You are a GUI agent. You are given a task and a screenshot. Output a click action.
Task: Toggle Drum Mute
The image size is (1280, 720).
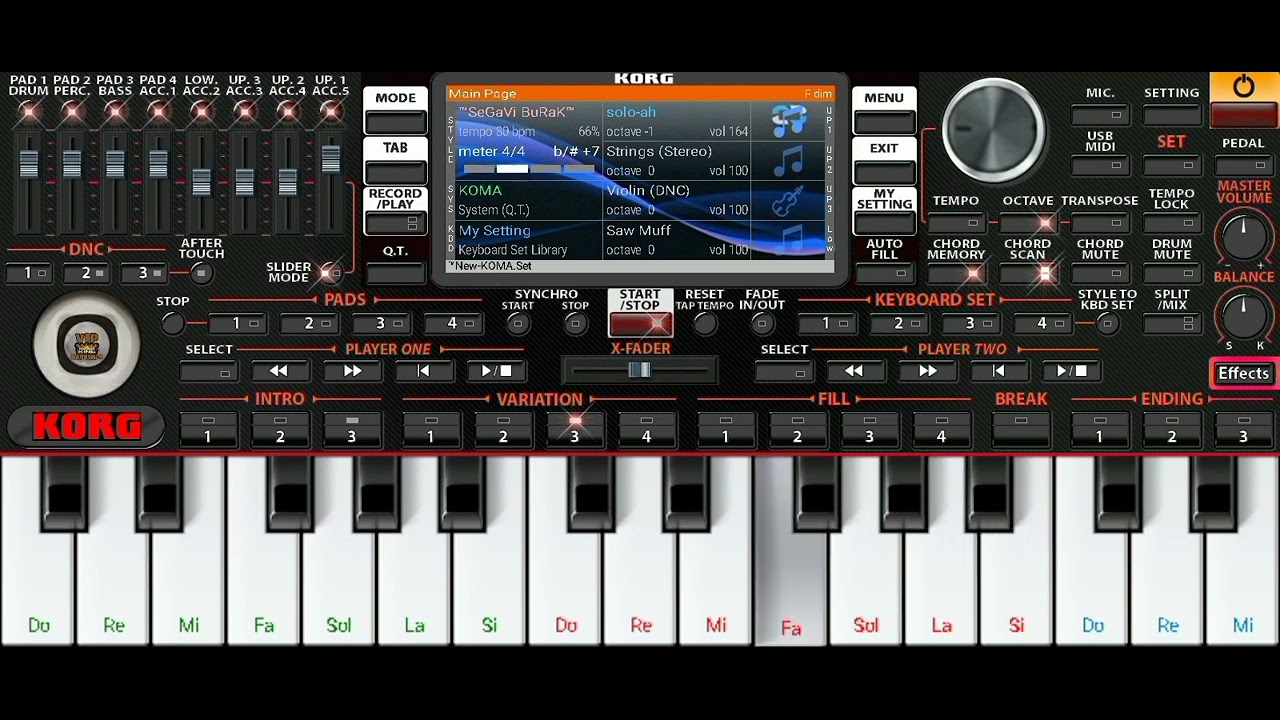[x=1172, y=273]
